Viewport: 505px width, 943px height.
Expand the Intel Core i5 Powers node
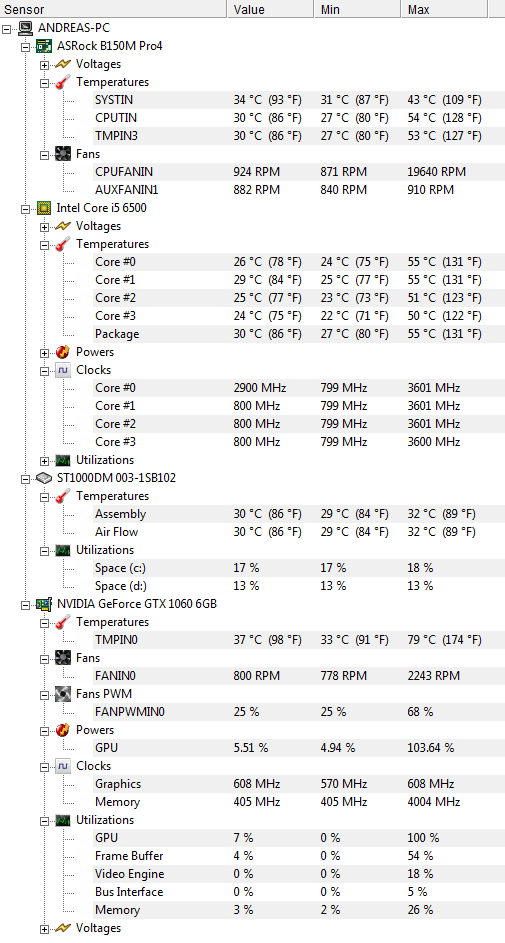[44, 352]
